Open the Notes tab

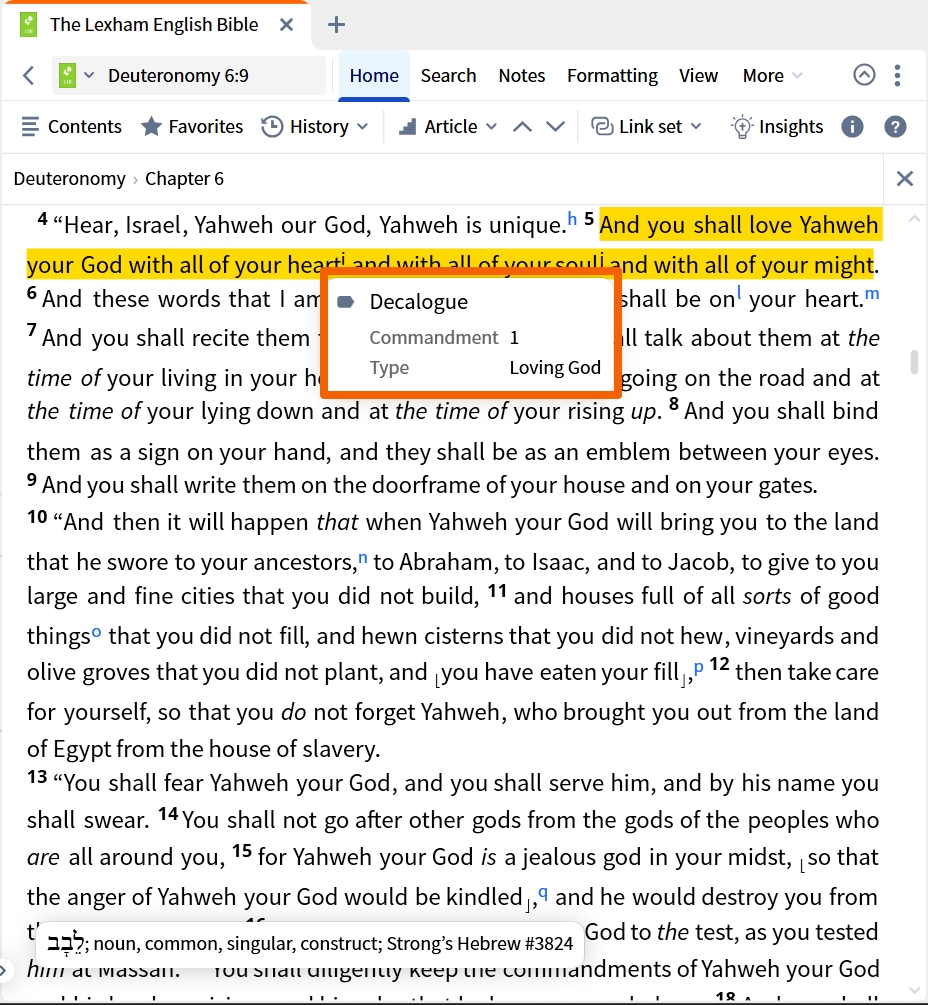pos(522,76)
